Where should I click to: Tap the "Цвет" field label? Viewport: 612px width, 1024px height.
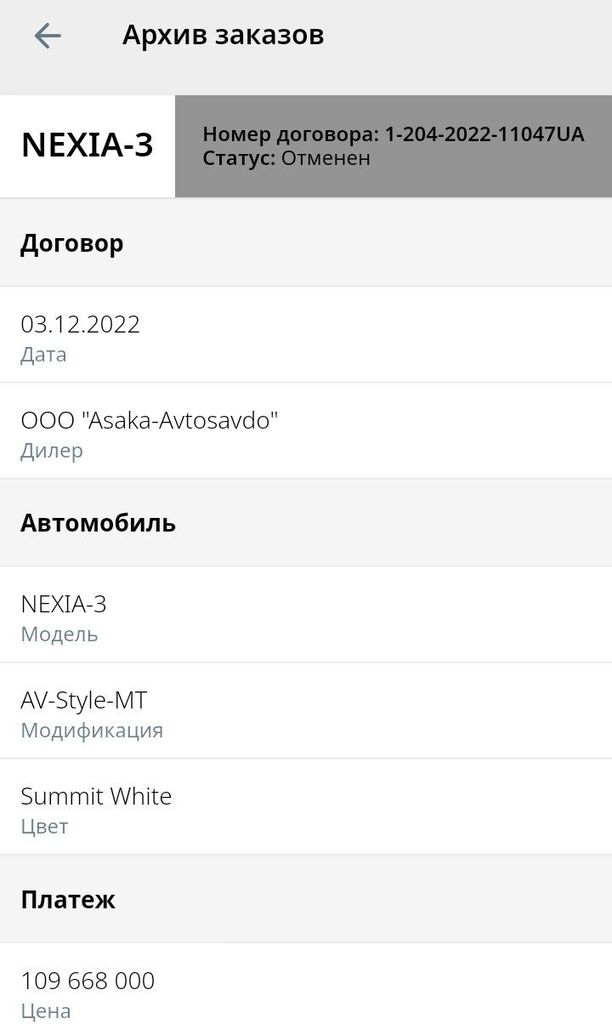tap(44, 826)
